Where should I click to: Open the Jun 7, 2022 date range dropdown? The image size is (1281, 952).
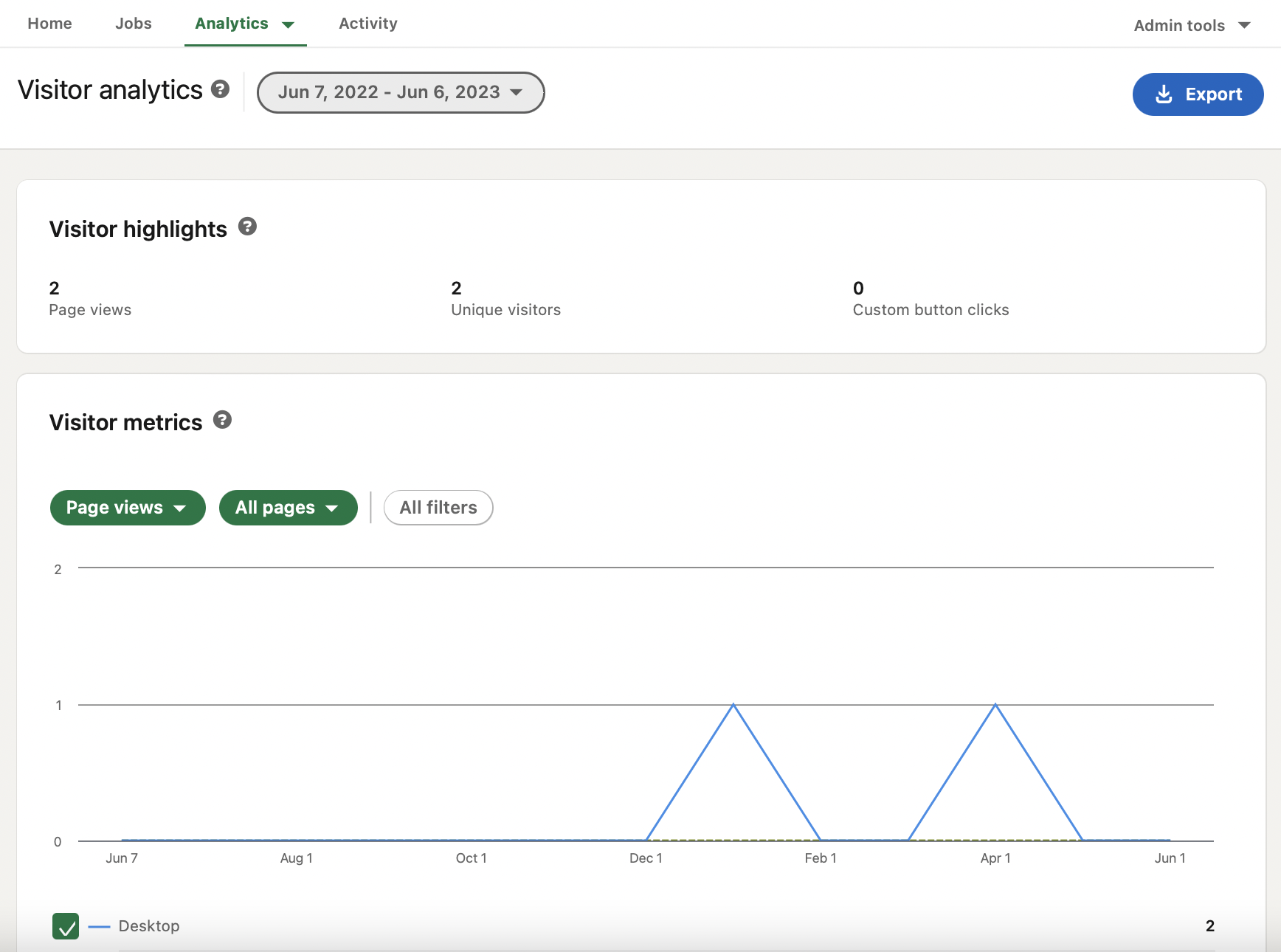tap(400, 92)
